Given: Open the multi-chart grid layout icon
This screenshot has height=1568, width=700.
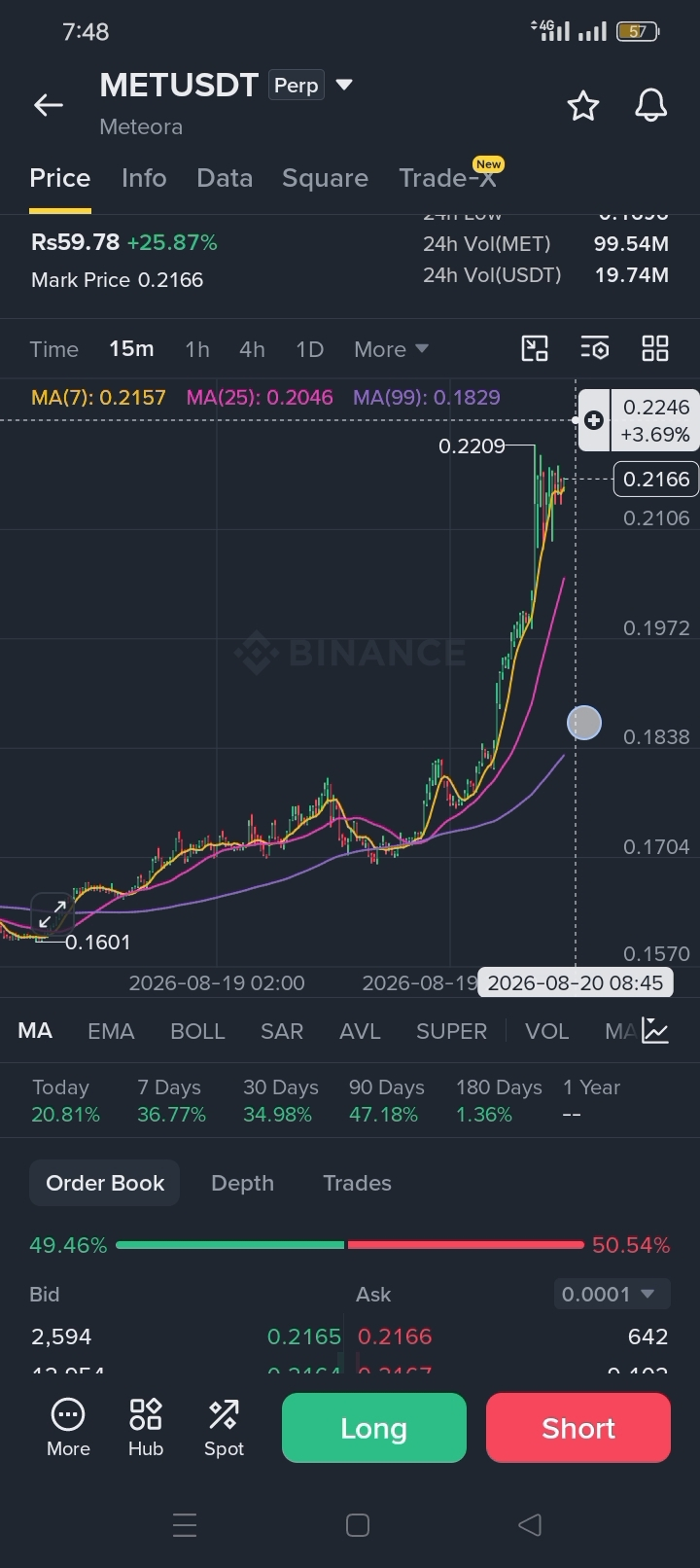Looking at the screenshot, I should 655,348.
